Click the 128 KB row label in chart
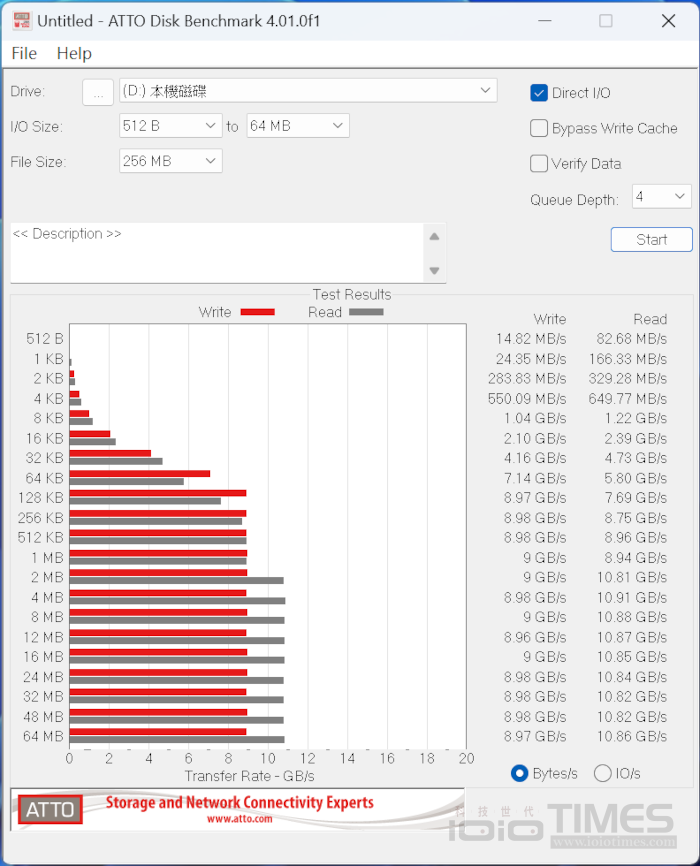The image size is (700, 866). [x=41, y=498]
